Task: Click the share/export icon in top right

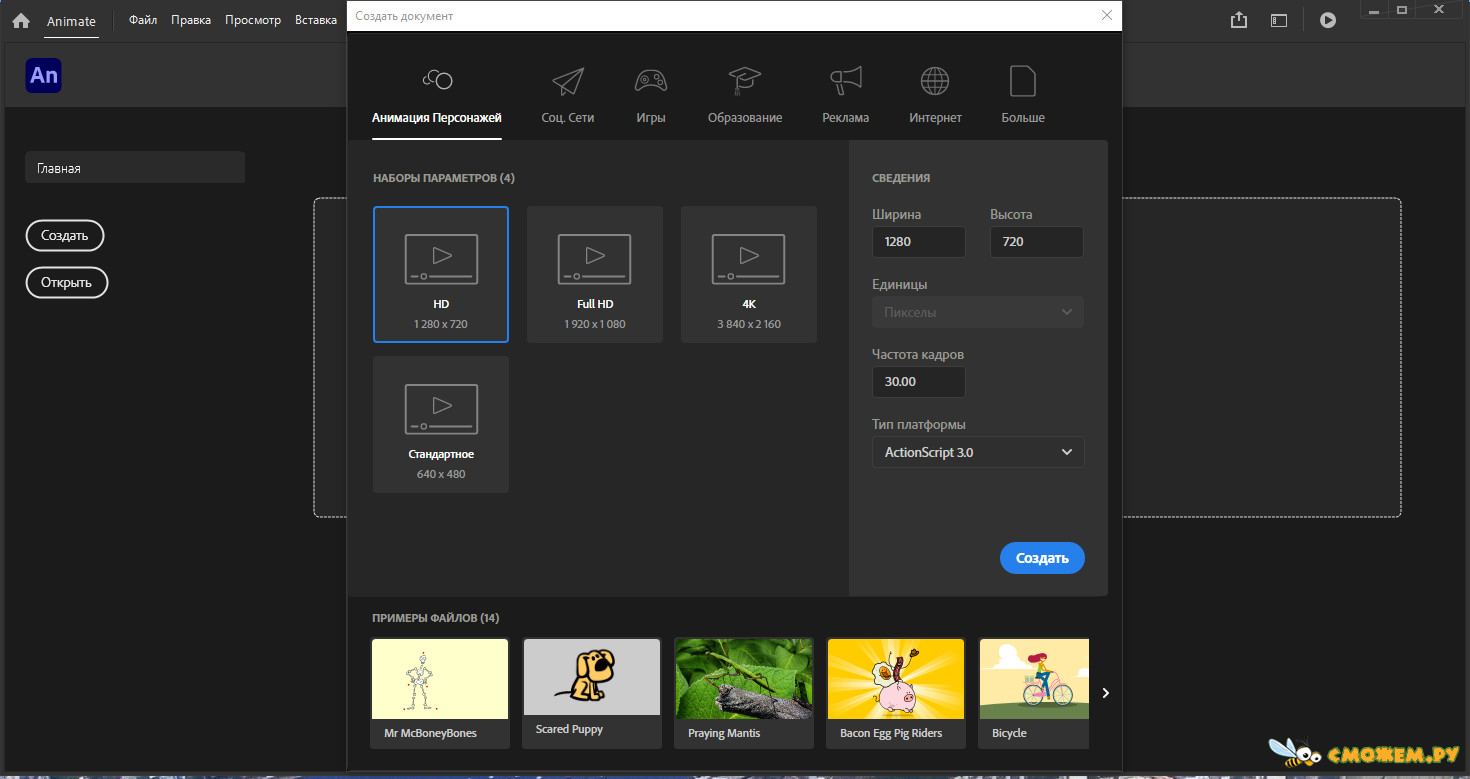Action: 1239,20
